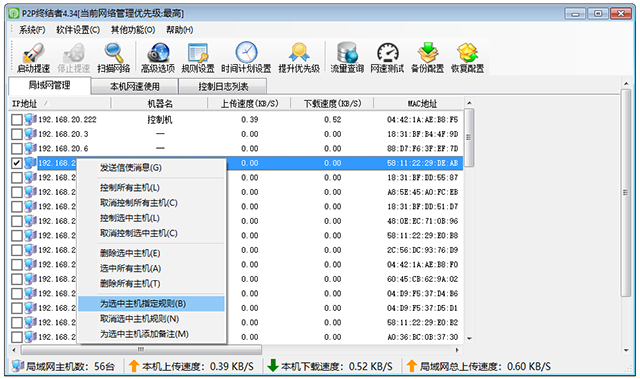This screenshot has height=379, width=640.
Task: Click the MAC address 04:42:1A:AE:B8:F5
Action: (x=422, y=120)
